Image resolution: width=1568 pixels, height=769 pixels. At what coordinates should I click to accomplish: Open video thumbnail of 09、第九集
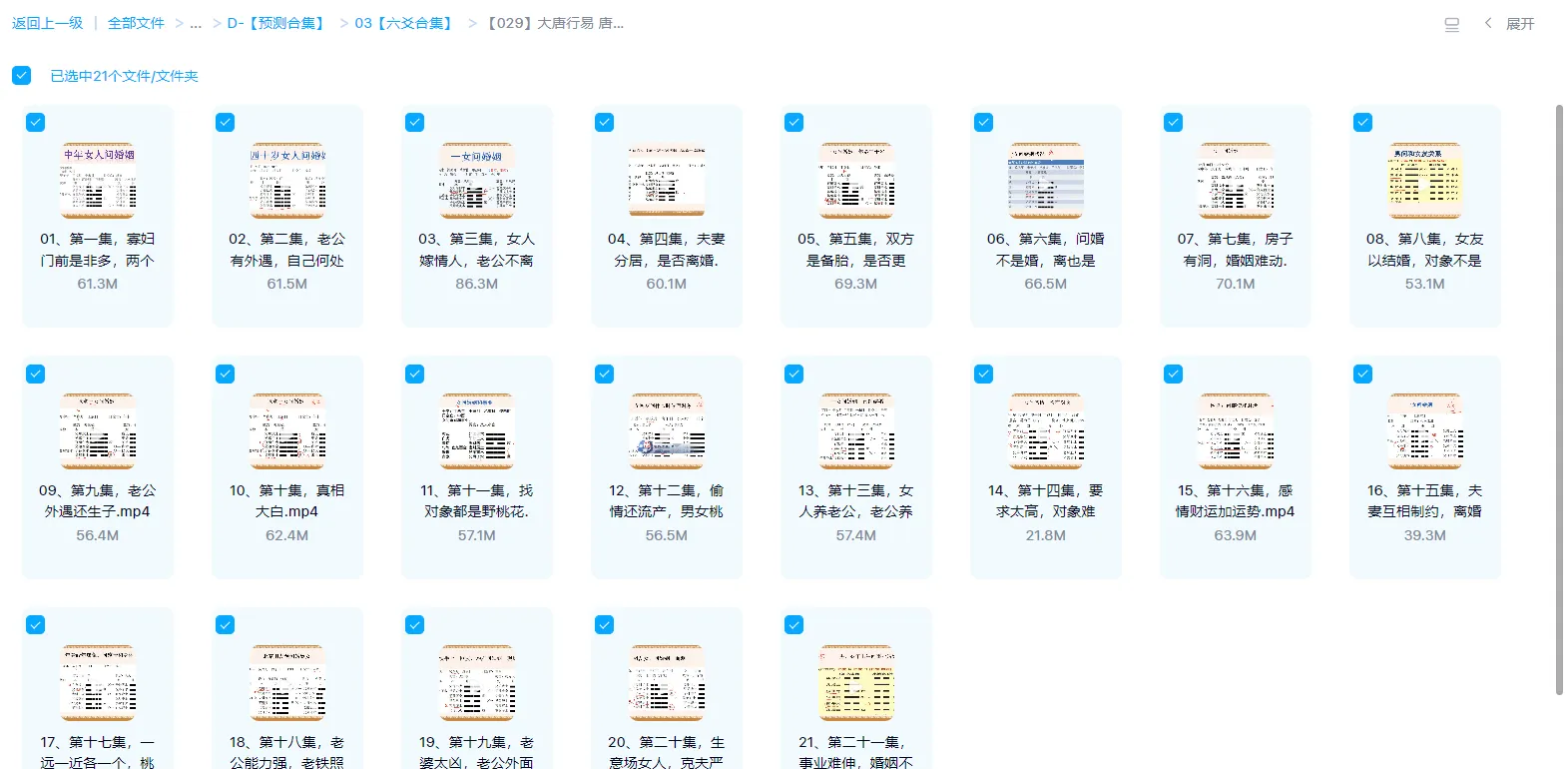pos(98,431)
